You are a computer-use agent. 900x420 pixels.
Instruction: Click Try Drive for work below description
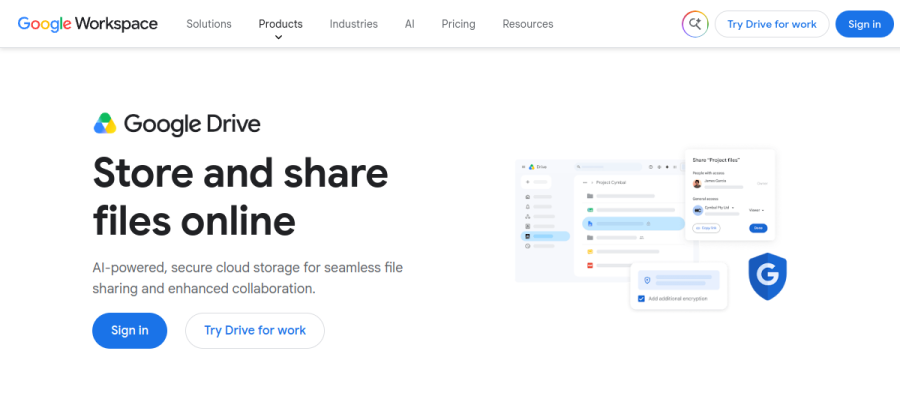tap(255, 330)
